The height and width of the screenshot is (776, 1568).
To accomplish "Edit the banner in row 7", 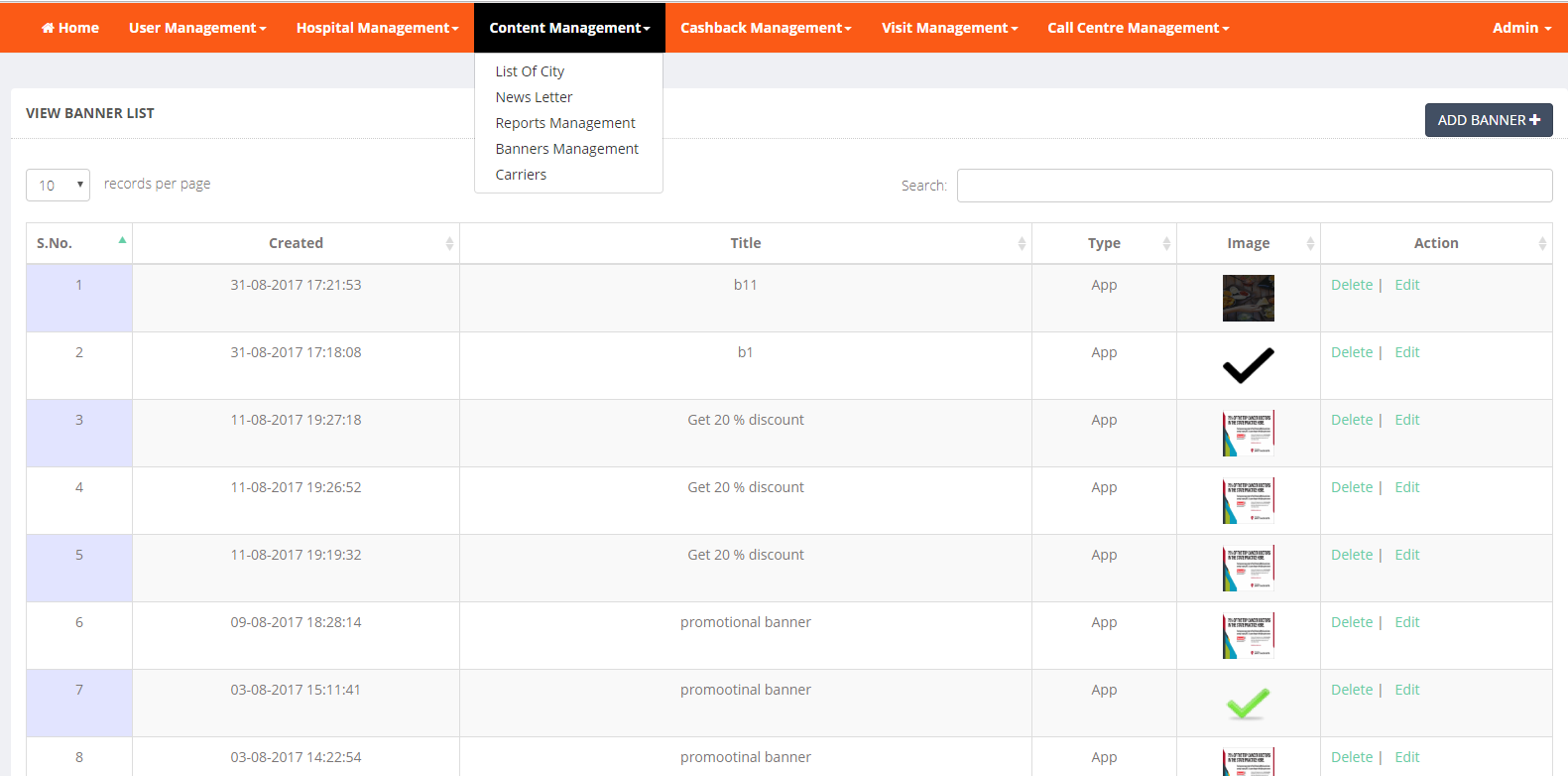I will [1406, 690].
